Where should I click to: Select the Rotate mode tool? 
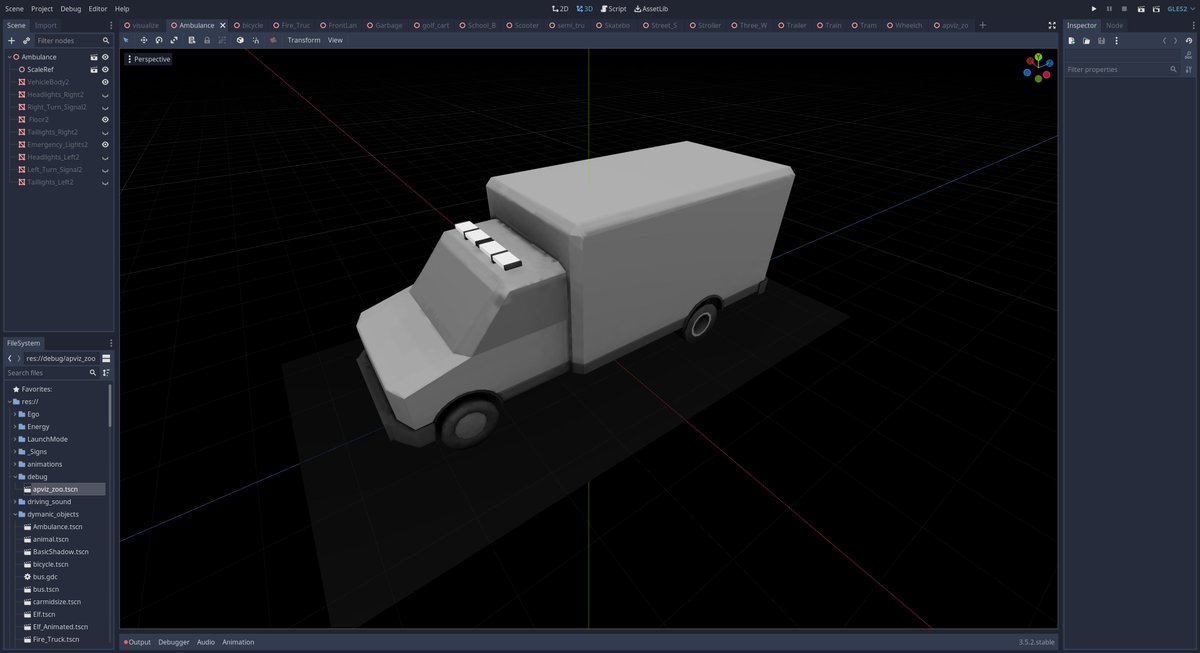[x=159, y=40]
